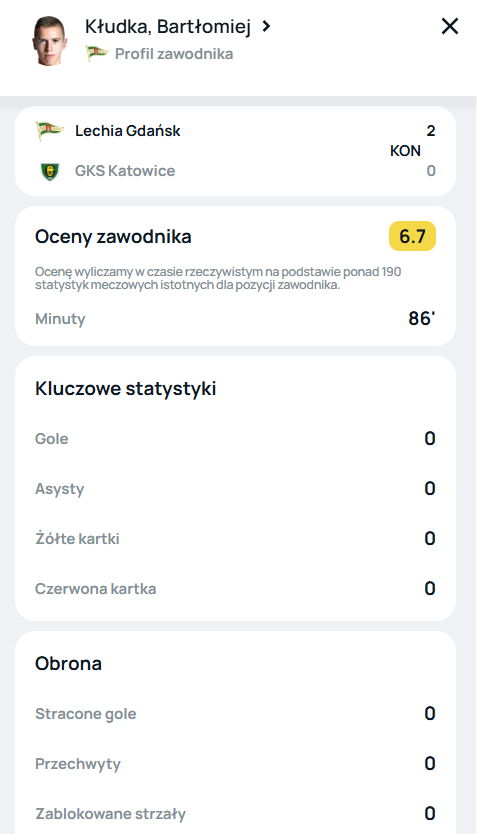Click the GKS Katowice club crest
Image resolution: width=477 pixels, height=834 pixels.
[x=49, y=171]
